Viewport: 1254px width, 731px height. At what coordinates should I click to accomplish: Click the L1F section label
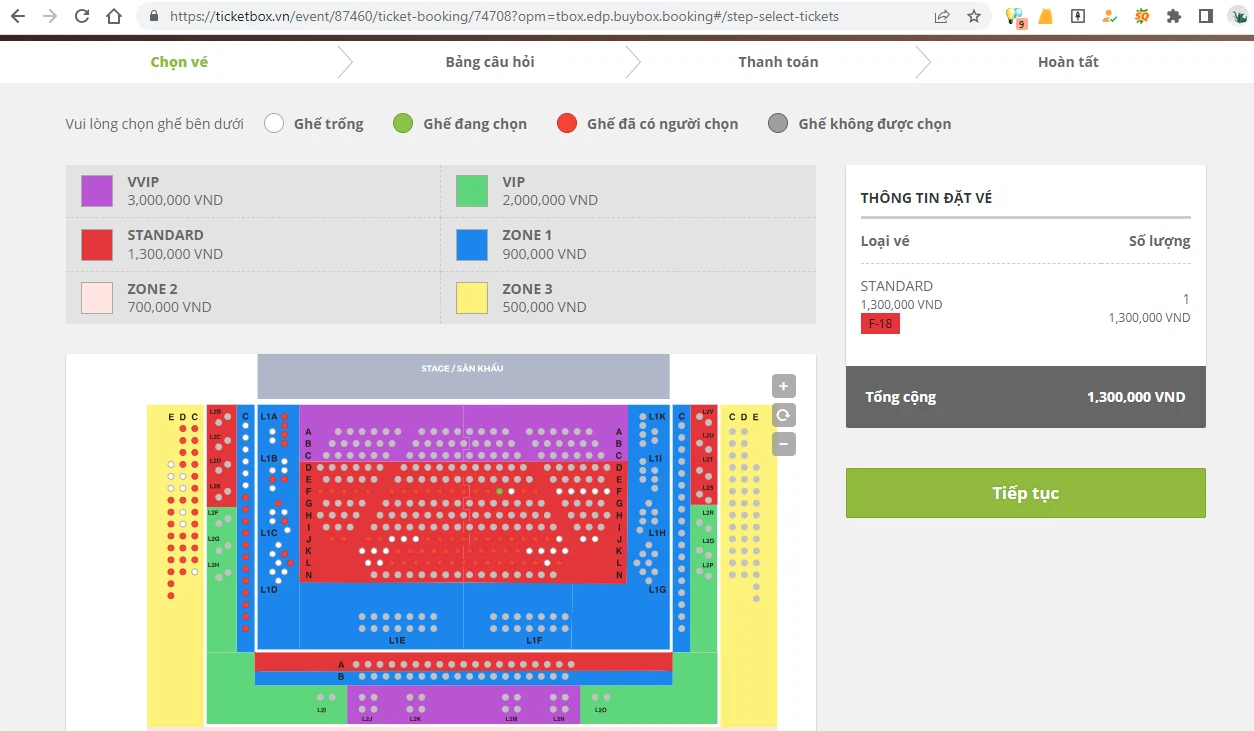[x=534, y=640]
